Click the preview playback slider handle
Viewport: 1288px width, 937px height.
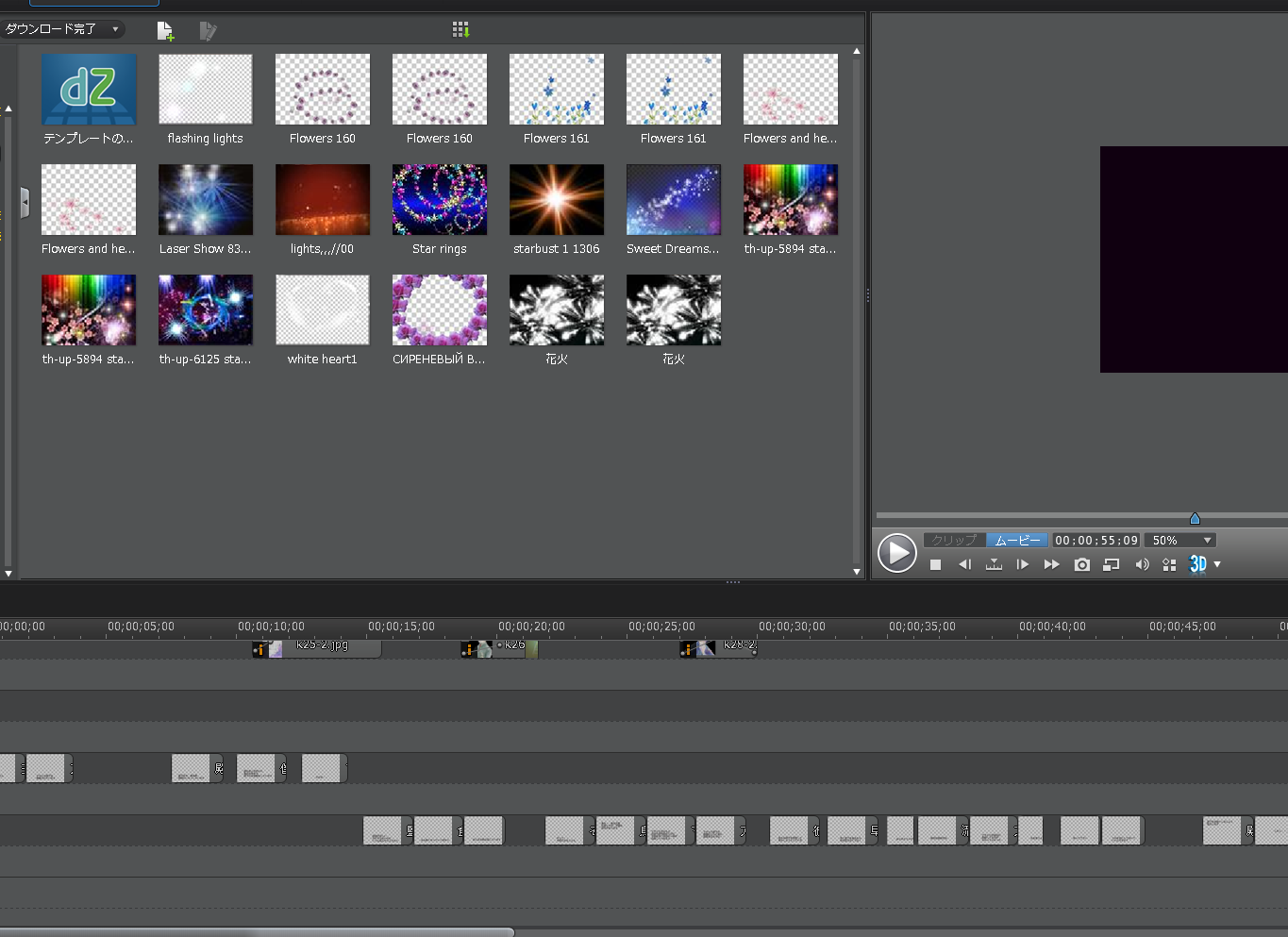(1195, 518)
